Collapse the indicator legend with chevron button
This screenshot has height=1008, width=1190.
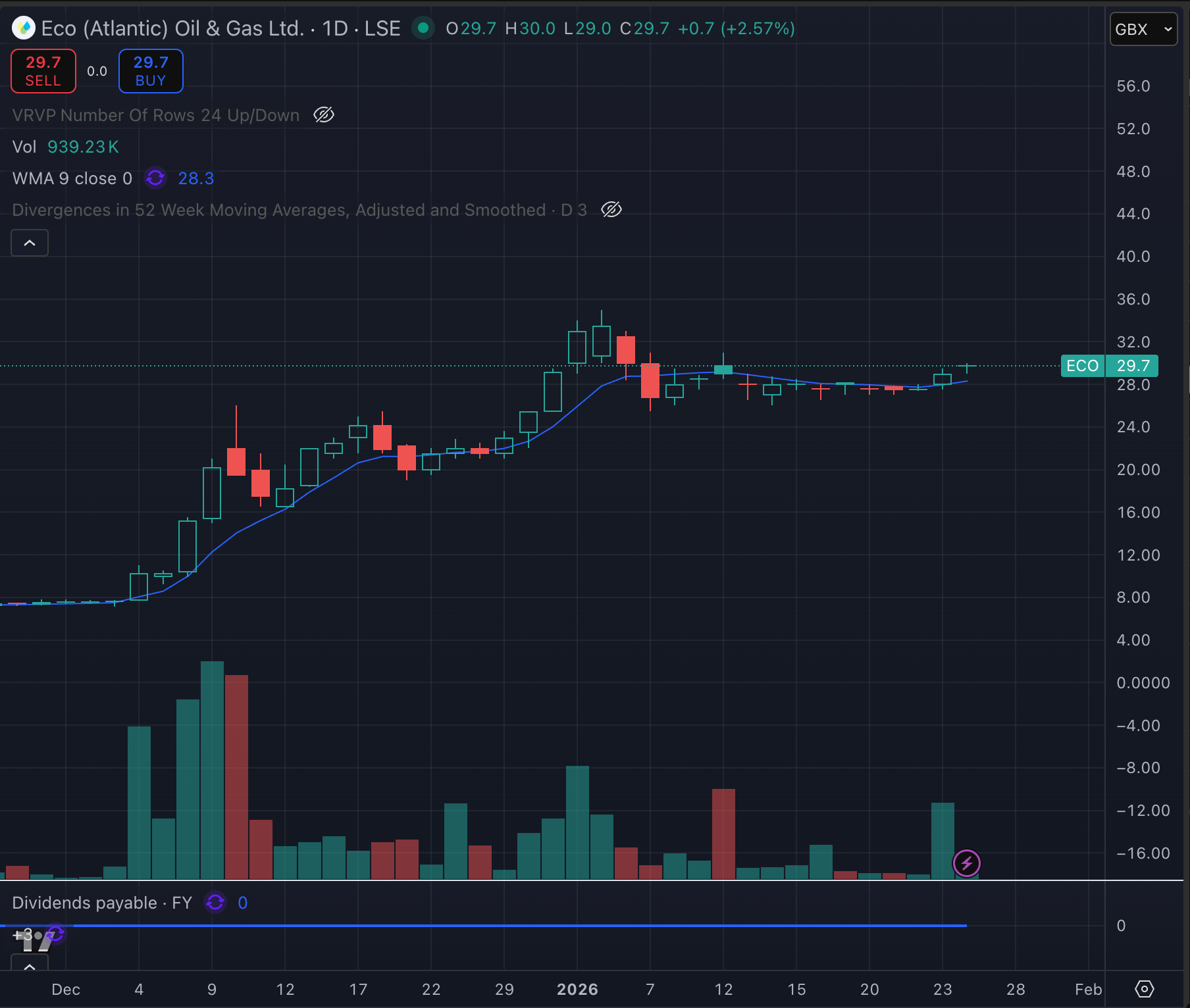click(30, 243)
